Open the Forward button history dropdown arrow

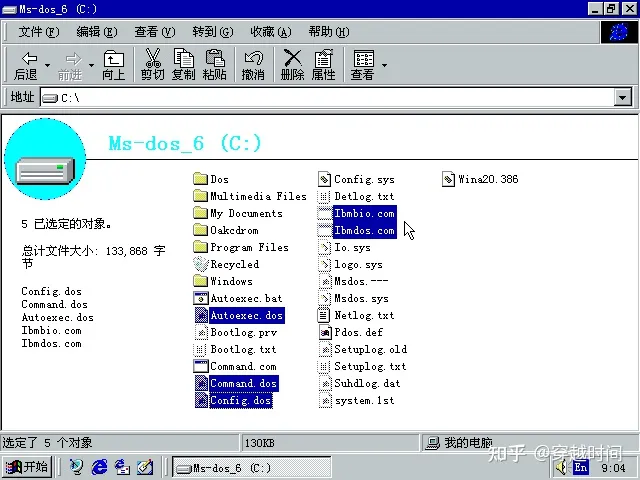tap(91, 65)
